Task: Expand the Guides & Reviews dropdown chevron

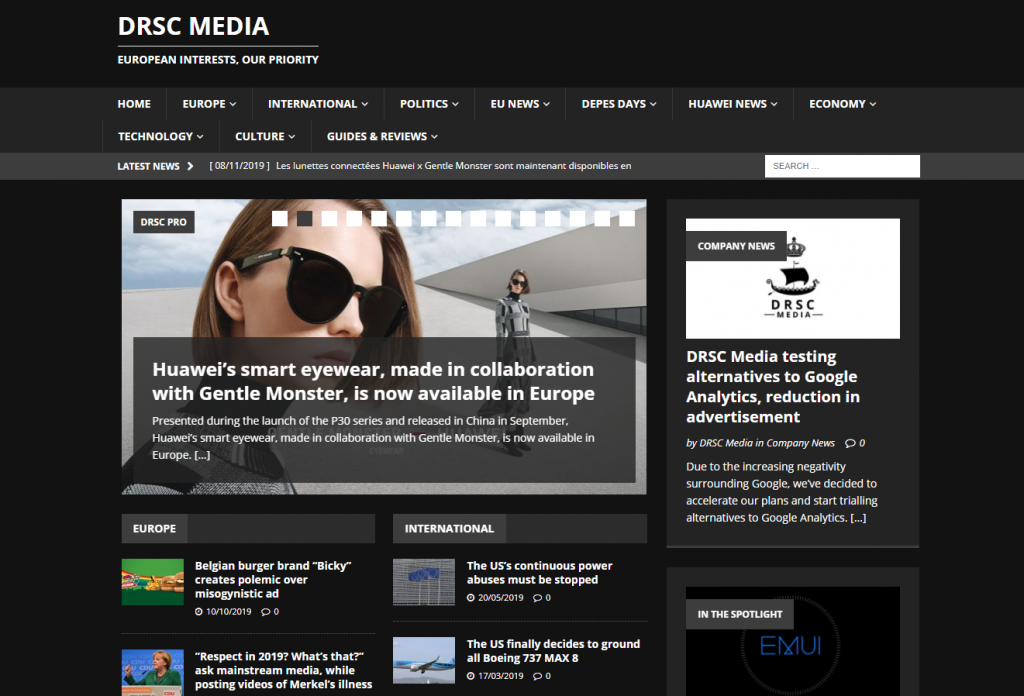Action: 434,137
